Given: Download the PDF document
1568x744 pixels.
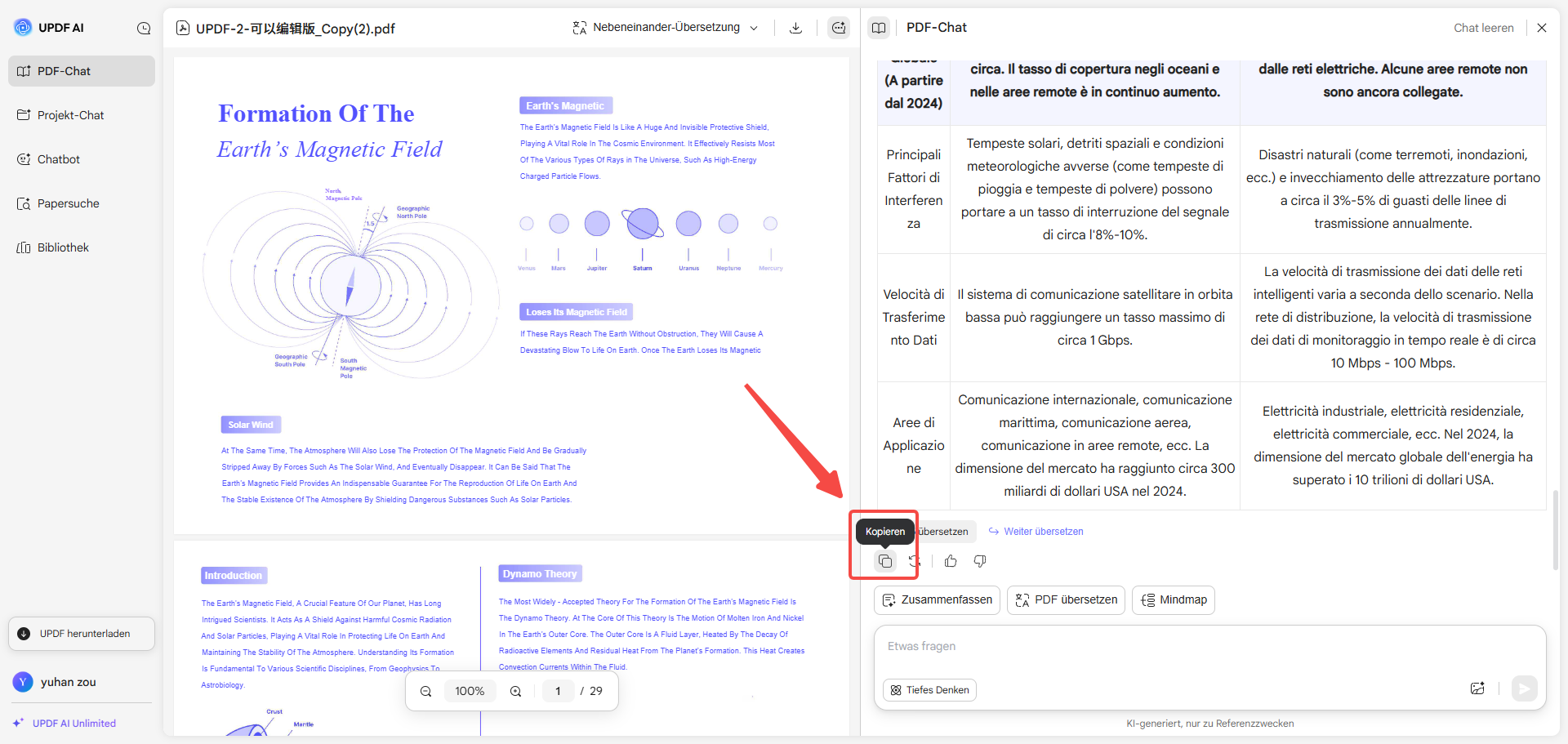Looking at the screenshot, I should (795, 28).
